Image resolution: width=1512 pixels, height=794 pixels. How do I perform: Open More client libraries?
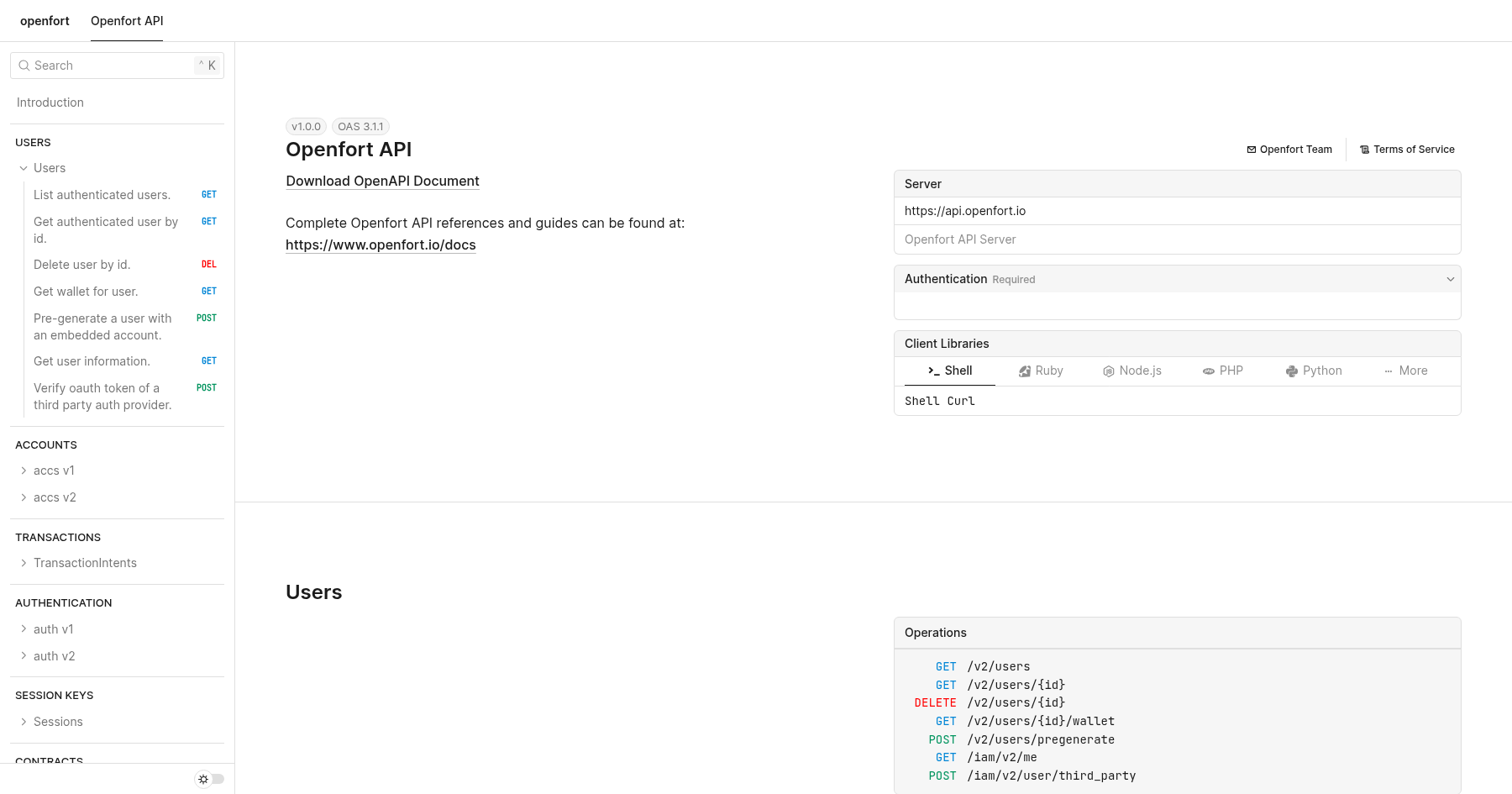point(1406,371)
